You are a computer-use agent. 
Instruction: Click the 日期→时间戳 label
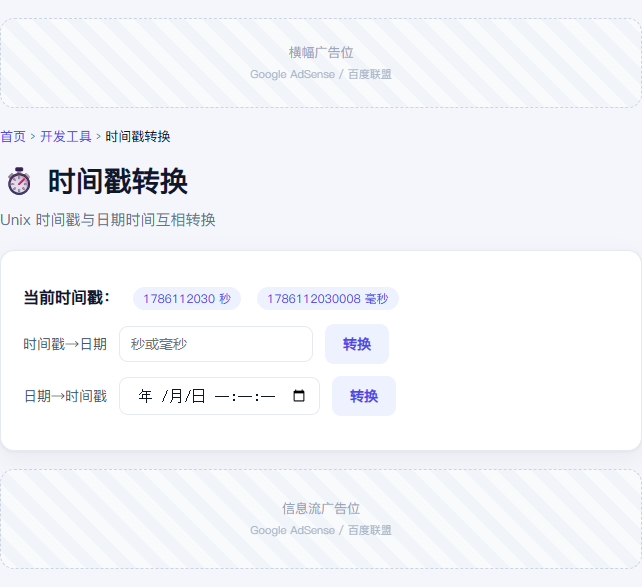coord(66,396)
